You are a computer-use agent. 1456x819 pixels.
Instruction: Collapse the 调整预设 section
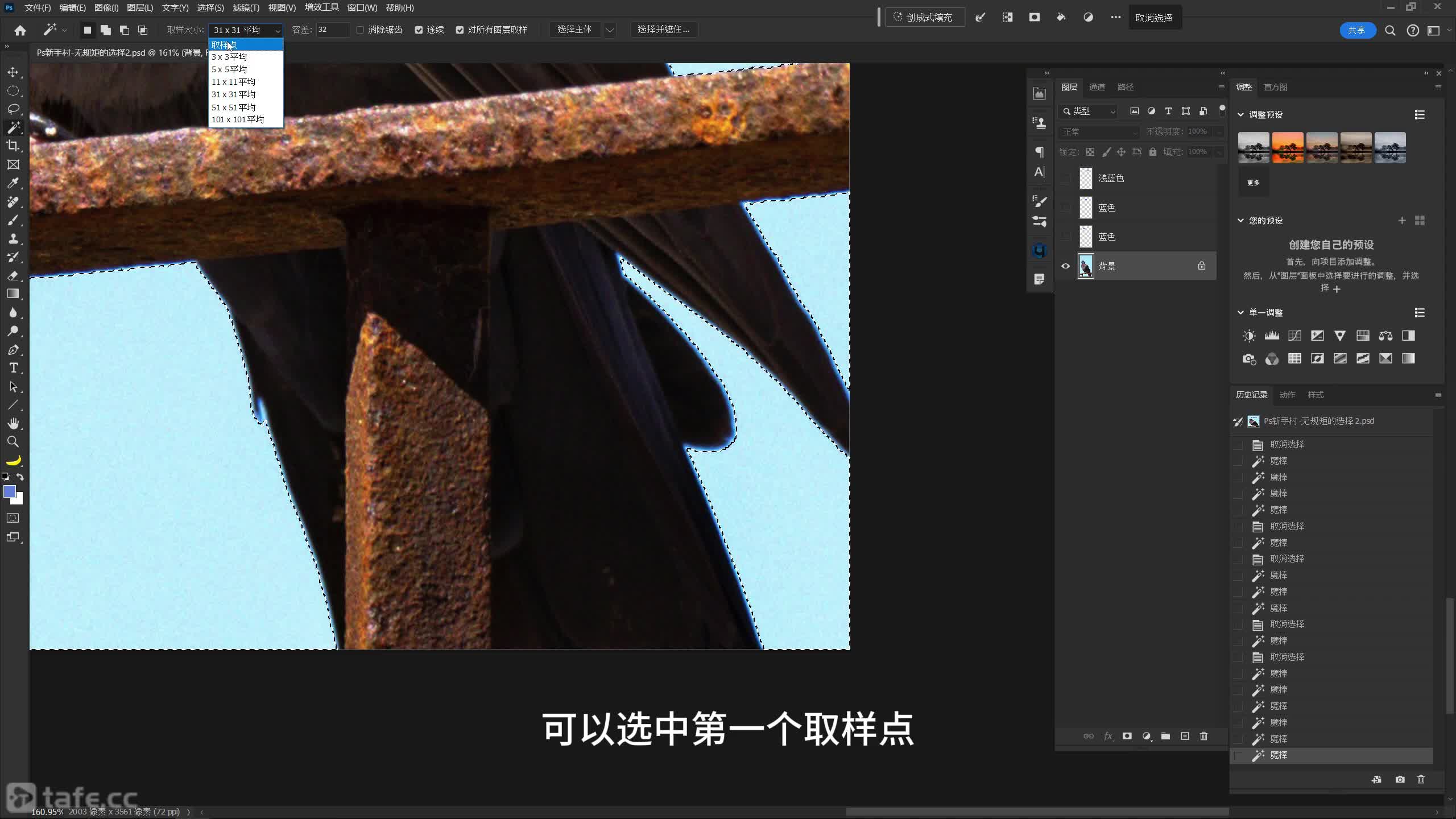click(1240, 114)
